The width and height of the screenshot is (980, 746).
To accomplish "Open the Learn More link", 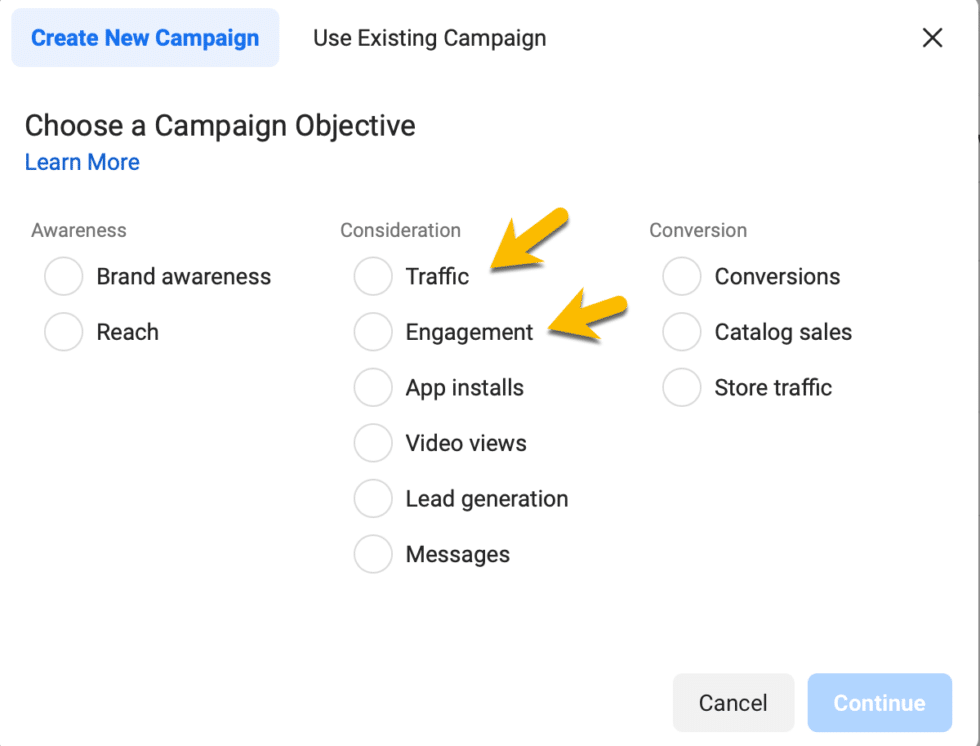I will click(x=82, y=162).
